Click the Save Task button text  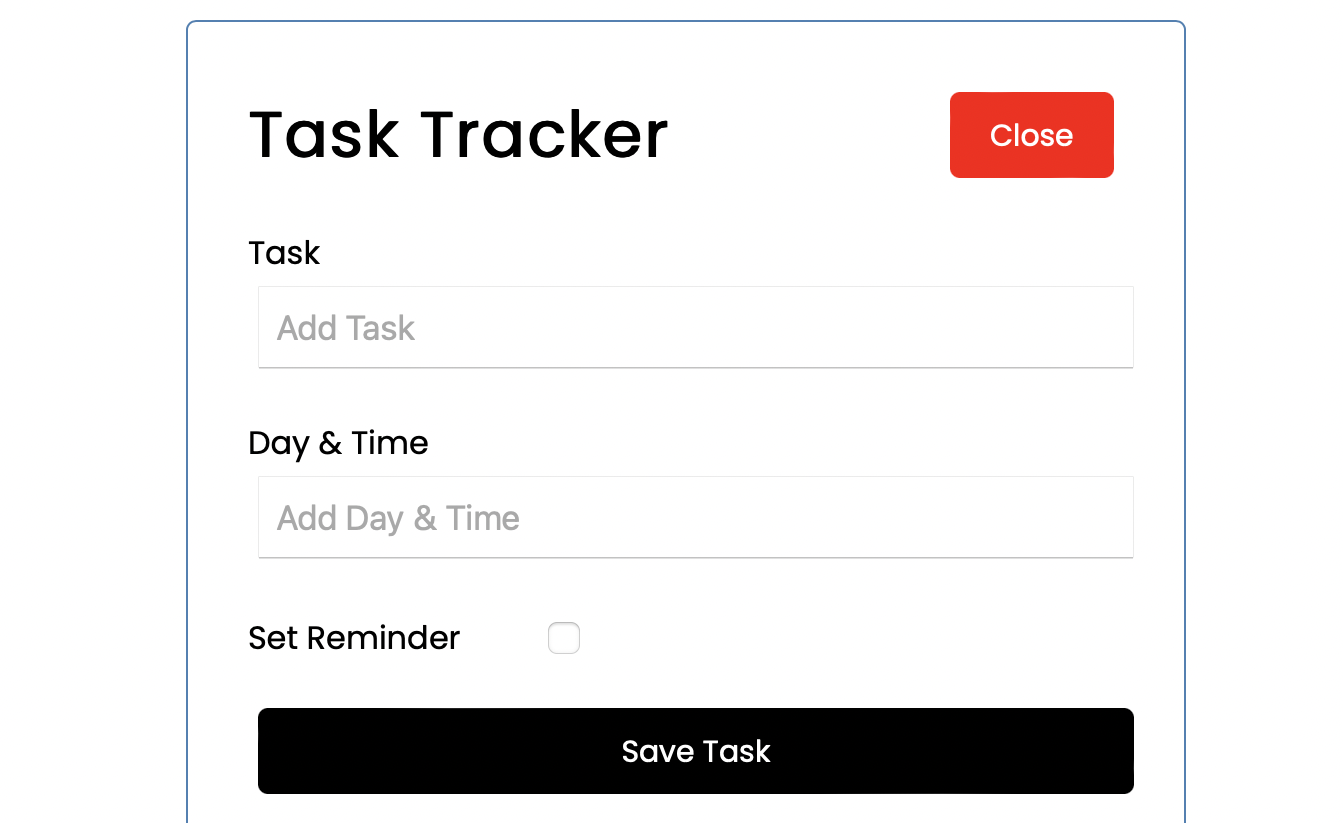pyautogui.click(x=696, y=751)
